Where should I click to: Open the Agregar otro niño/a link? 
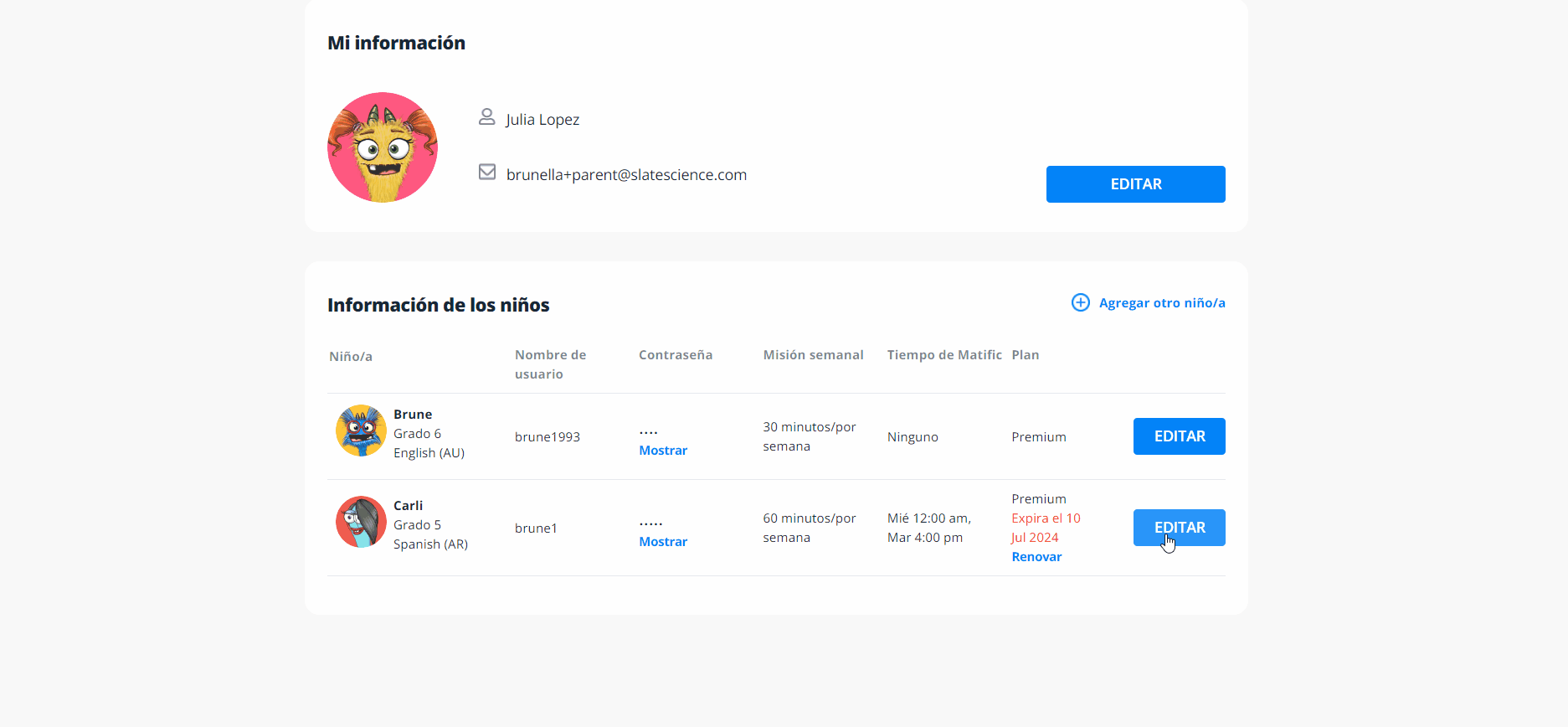1161,303
